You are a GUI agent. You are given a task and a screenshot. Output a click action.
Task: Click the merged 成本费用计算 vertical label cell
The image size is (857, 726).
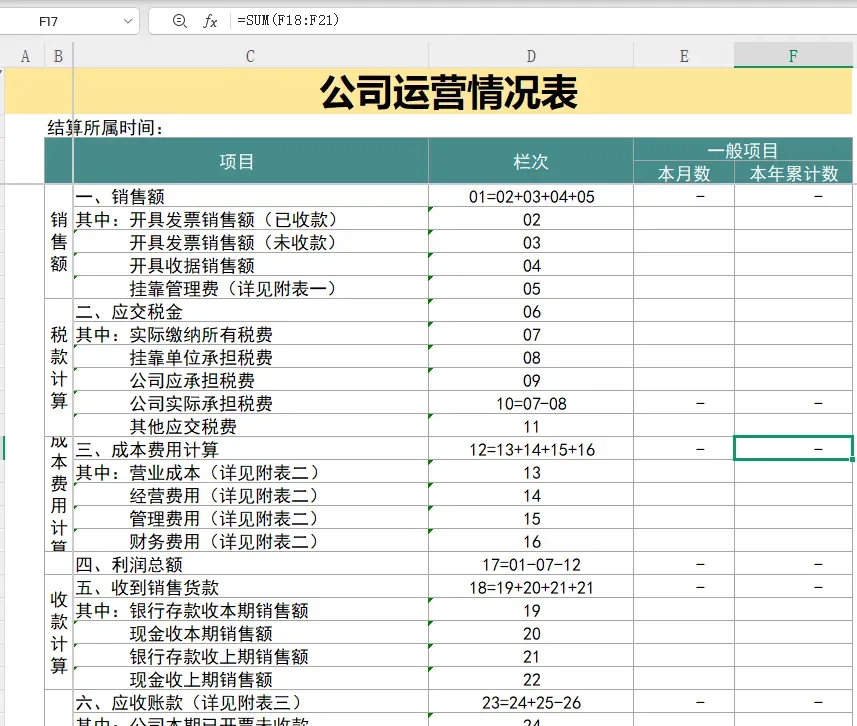click(x=58, y=494)
